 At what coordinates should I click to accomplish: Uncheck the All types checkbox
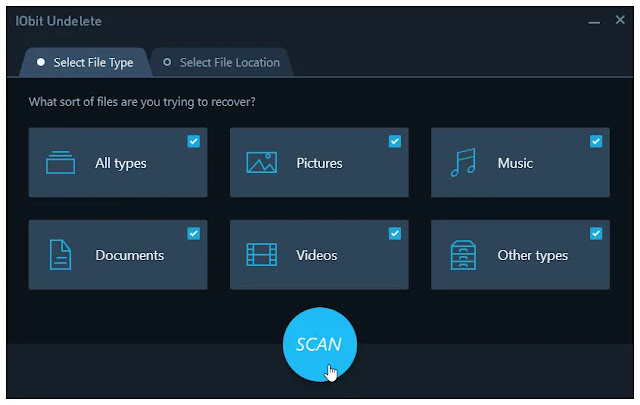pyautogui.click(x=193, y=141)
